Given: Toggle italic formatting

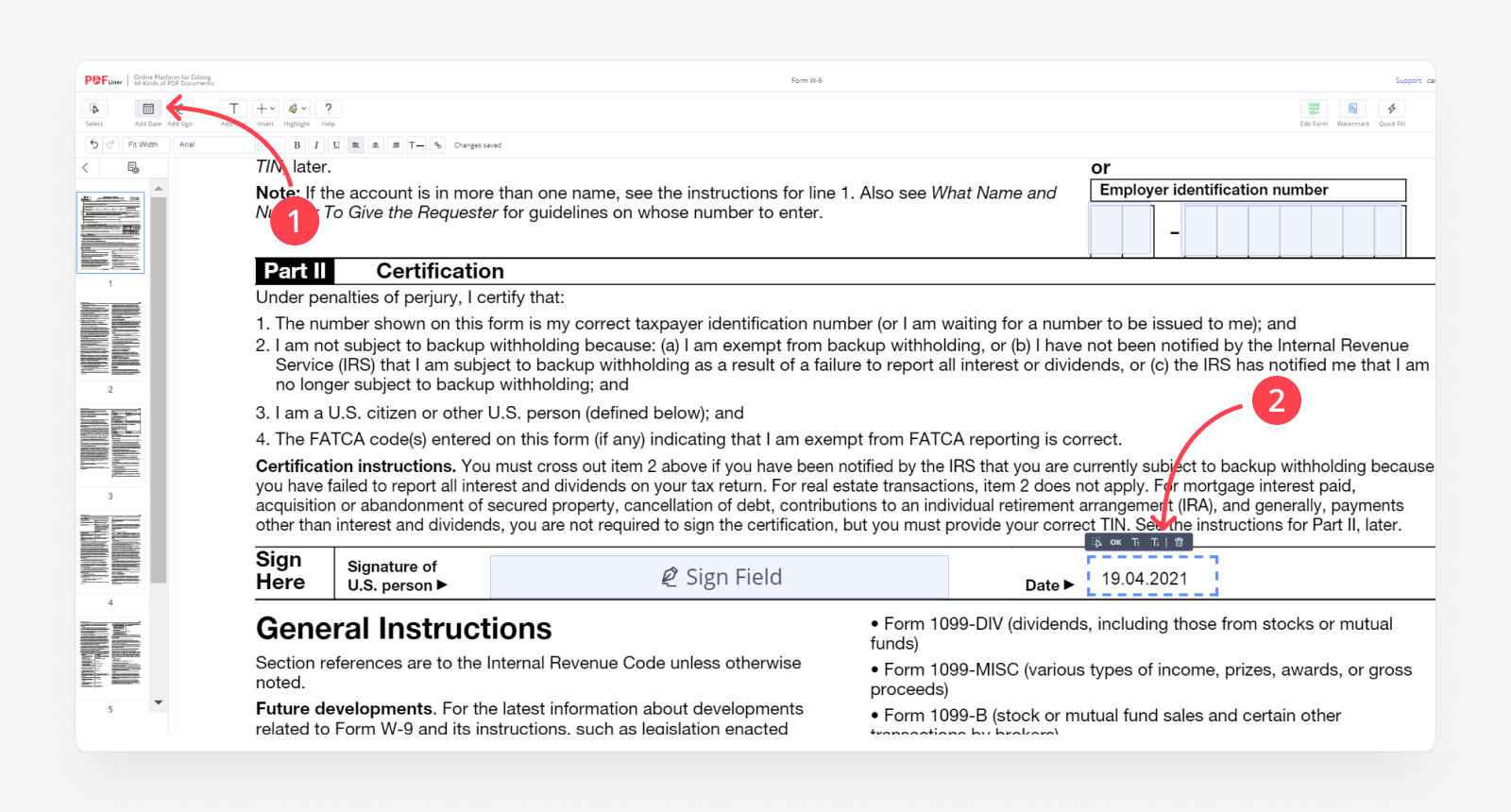Looking at the screenshot, I should [x=316, y=144].
